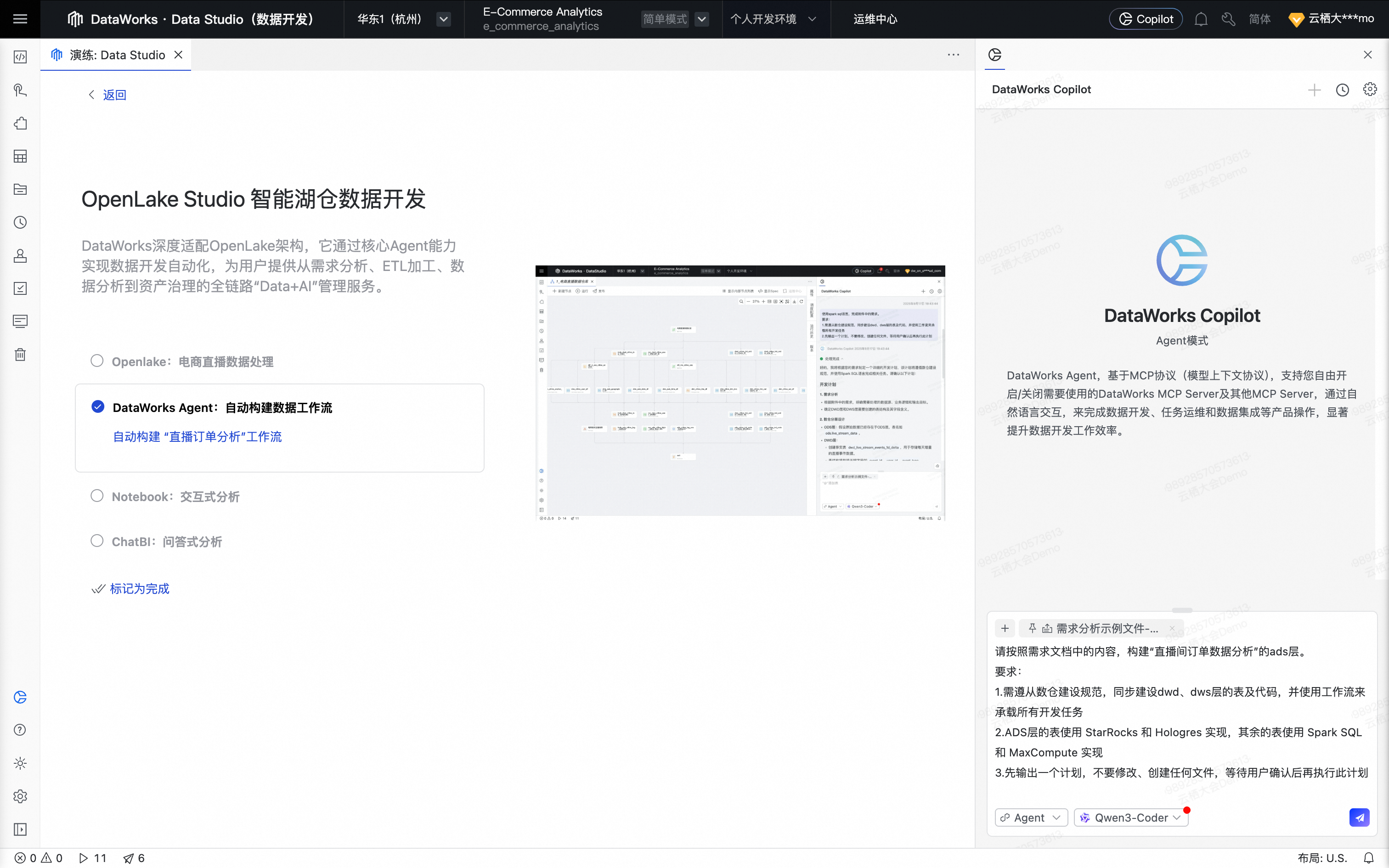Click 自动构建“直播订单分析”工作流 link

tap(197, 436)
